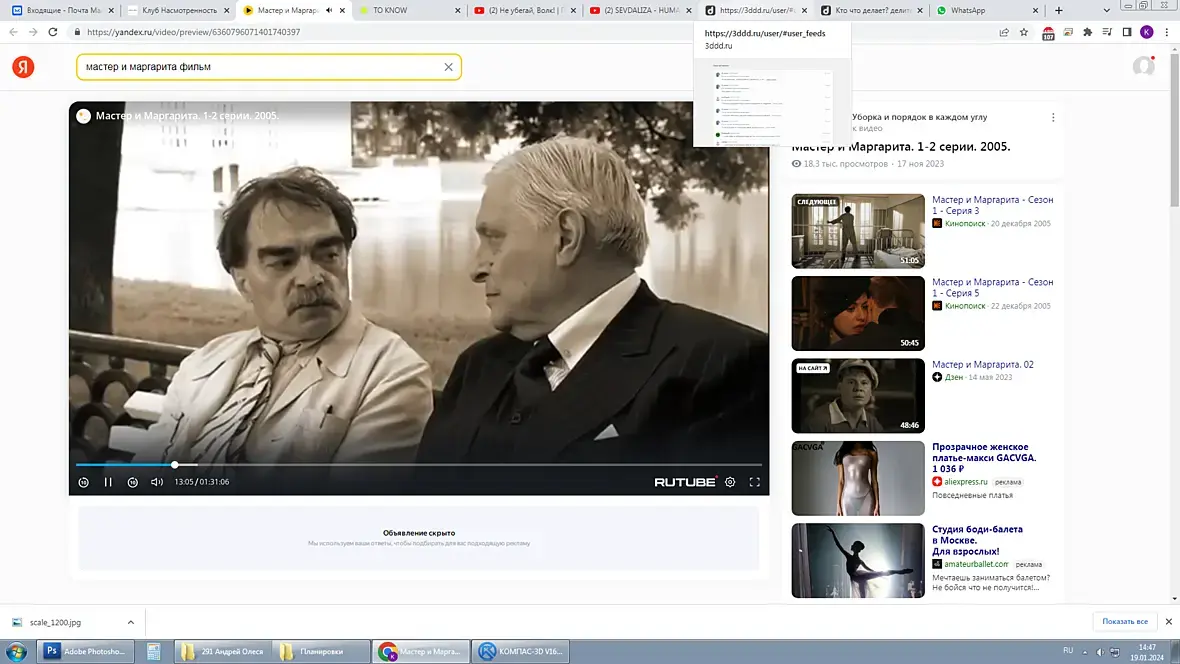Viewport: 1180px width, 664px height.
Task: Go forward in browser history
Action: tap(33, 32)
